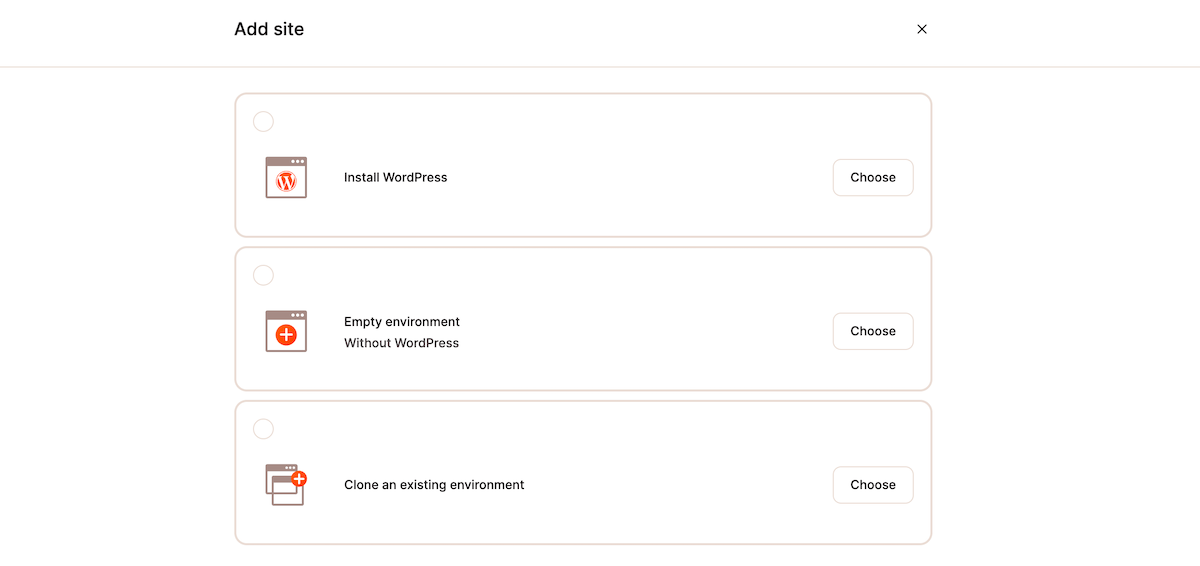Choose the Clone an existing environment option
Image resolution: width=1200 pixels, height=566 pixels.
pos(873,485)
